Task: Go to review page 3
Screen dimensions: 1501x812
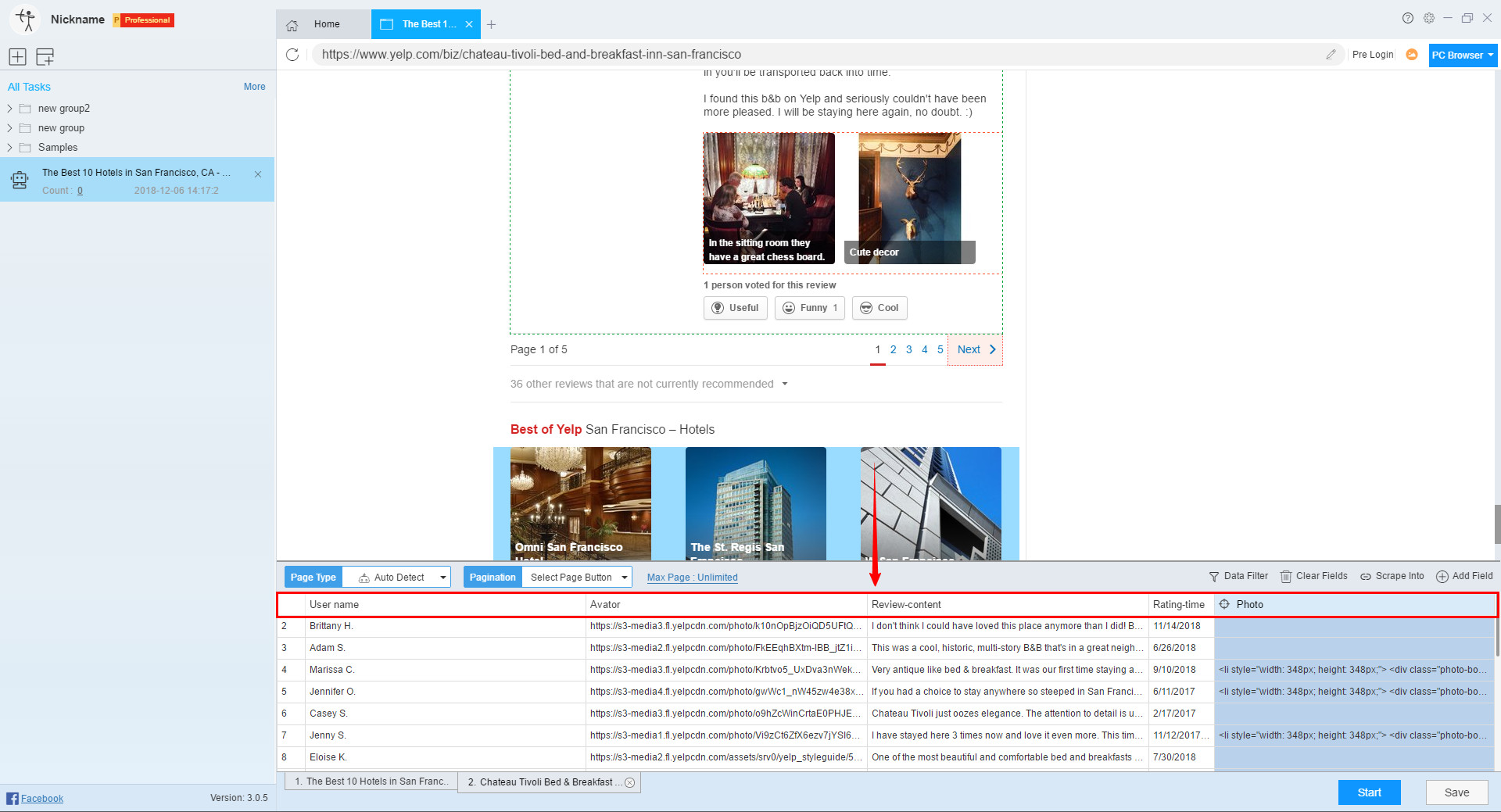Action: 908,349
